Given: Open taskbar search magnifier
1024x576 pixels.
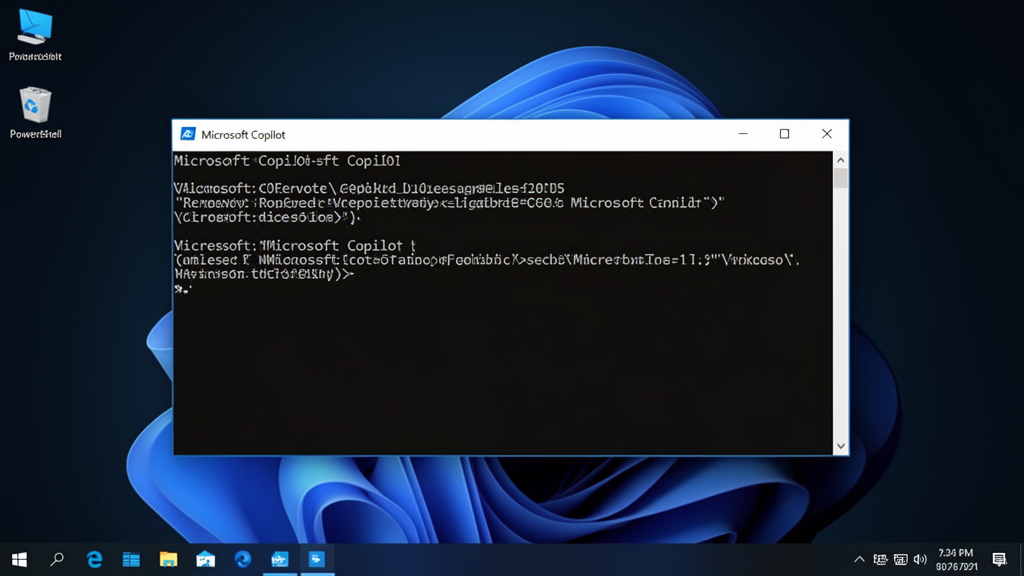Looking at the screenshot, I should point(57,559).
